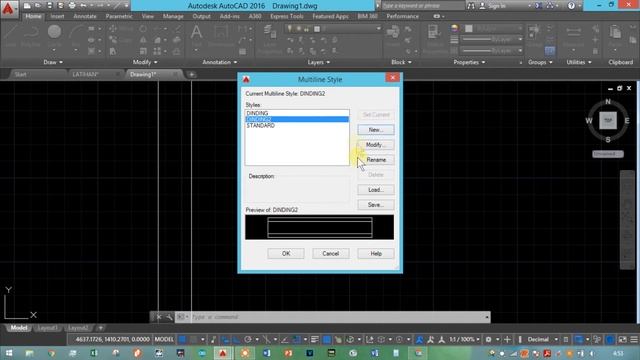Image resolution: width=640 pixels, height=360 pixels.
Task: Expand the Layers panel dropdown
Action: [318, 62]
